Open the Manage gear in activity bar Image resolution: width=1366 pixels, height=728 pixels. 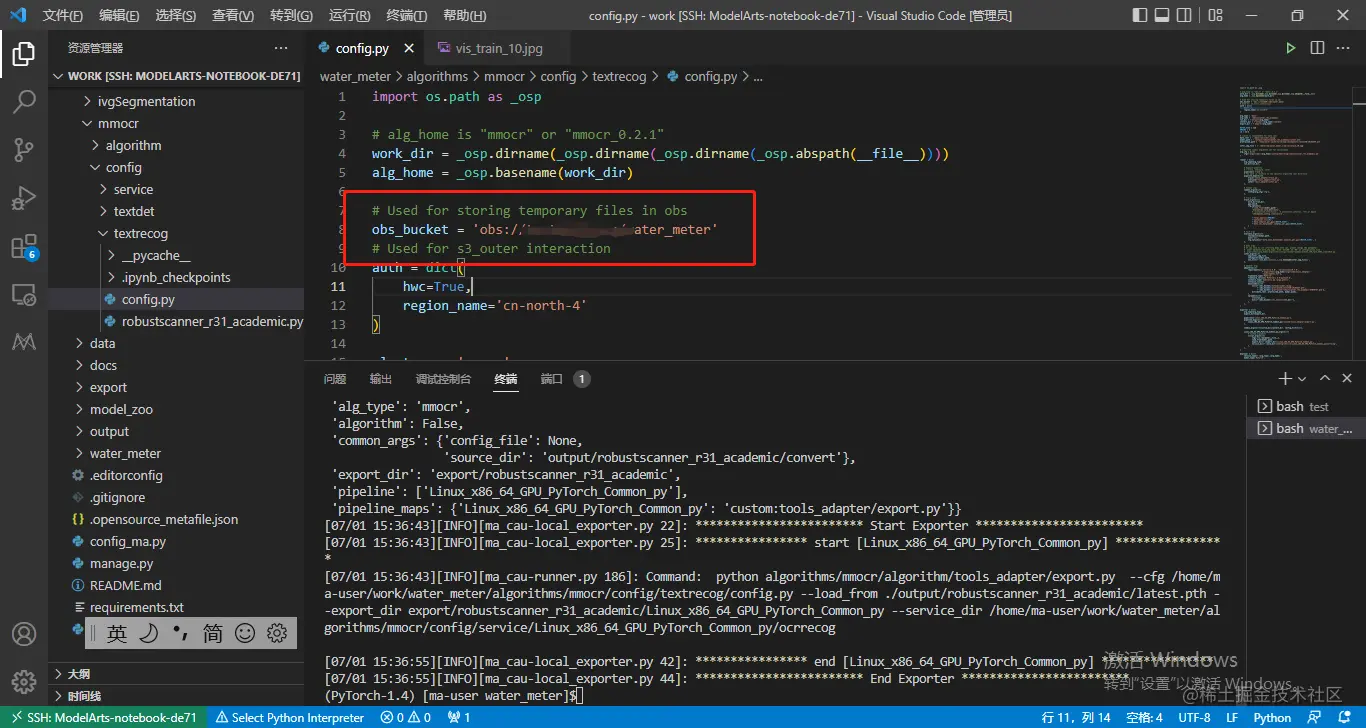pos(24,682)
